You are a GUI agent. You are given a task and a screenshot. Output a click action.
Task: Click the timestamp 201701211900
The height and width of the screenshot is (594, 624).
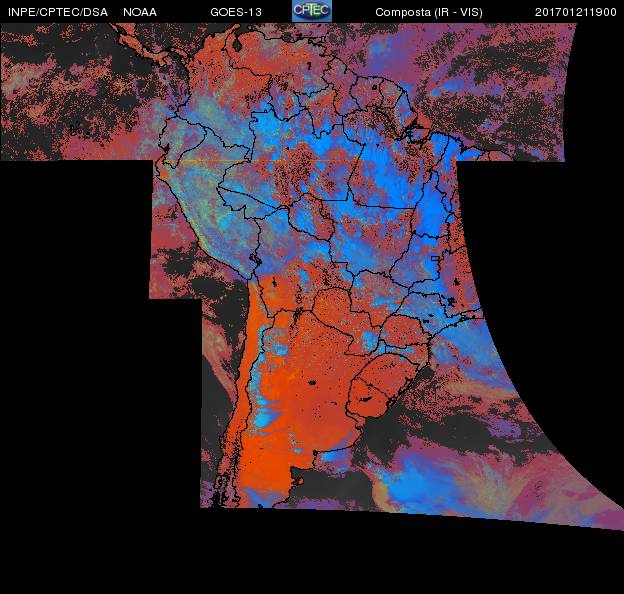click(x=576, y=12)
